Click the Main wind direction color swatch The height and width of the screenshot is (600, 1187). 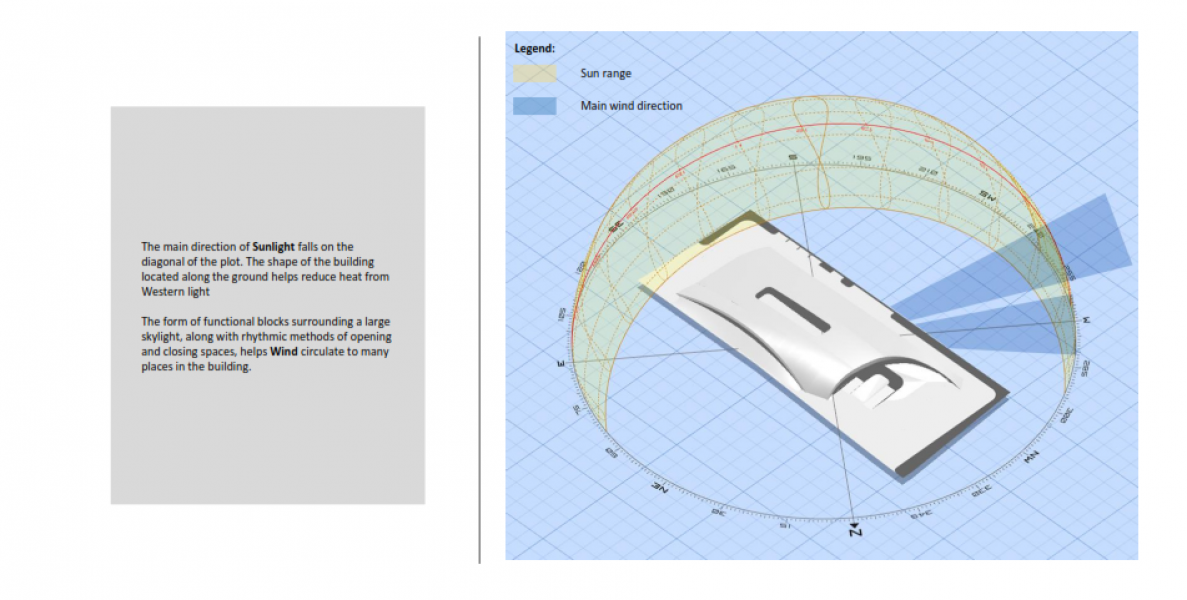coord(535,106)
